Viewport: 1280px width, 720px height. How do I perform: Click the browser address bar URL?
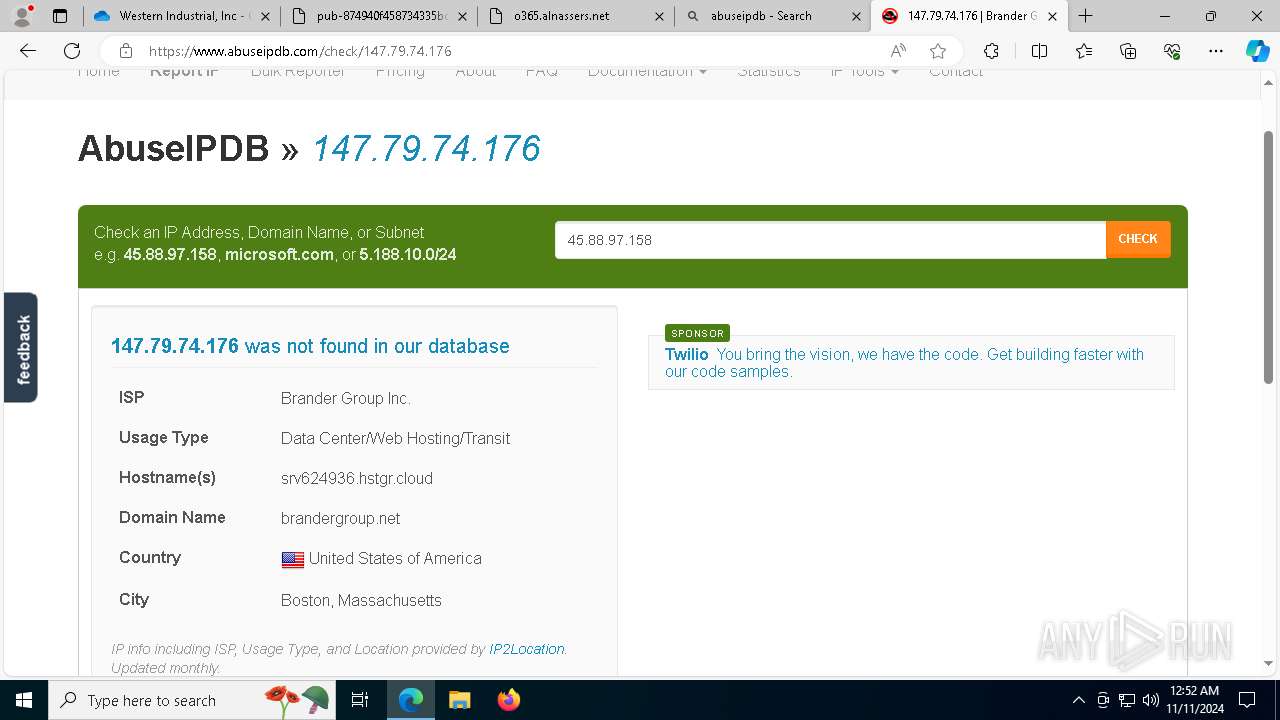click(300, 51)
